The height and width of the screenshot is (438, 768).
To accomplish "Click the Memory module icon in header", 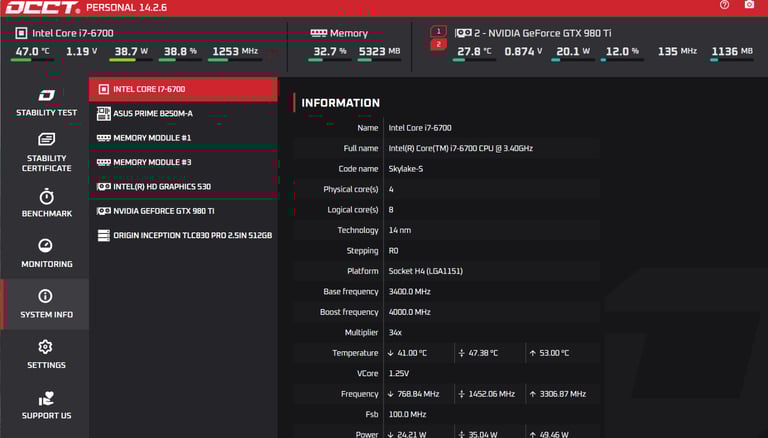I will tap(318, 33).
